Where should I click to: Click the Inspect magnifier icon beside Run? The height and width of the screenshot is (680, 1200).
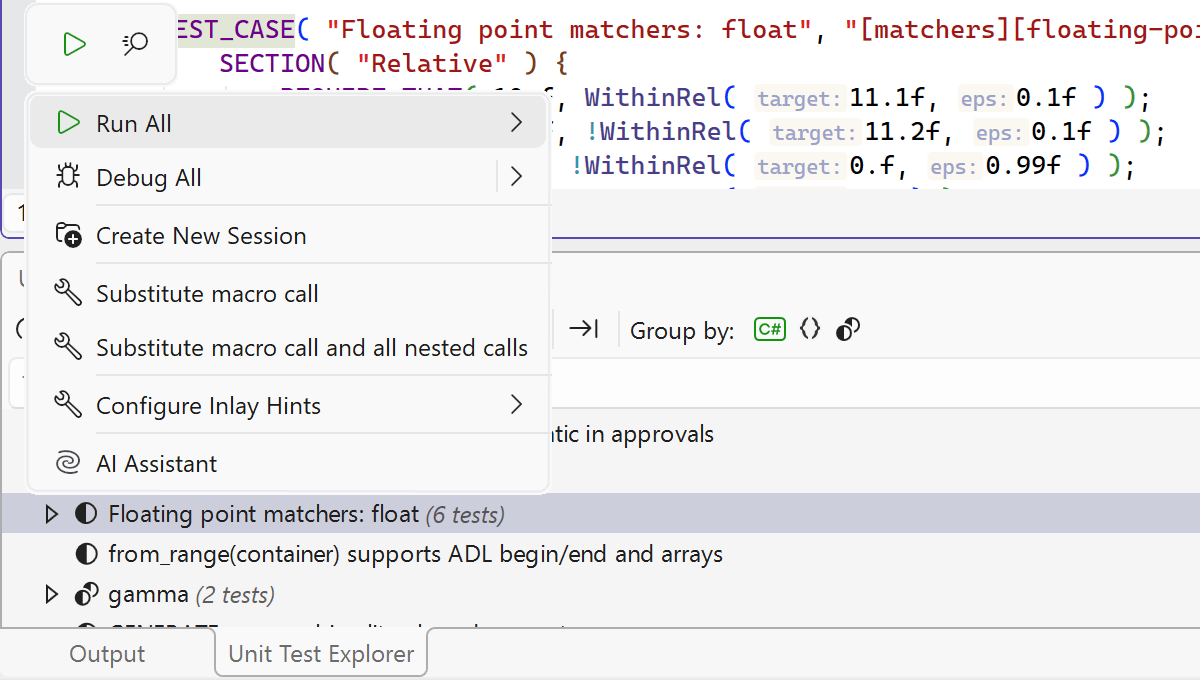[135, 44]
